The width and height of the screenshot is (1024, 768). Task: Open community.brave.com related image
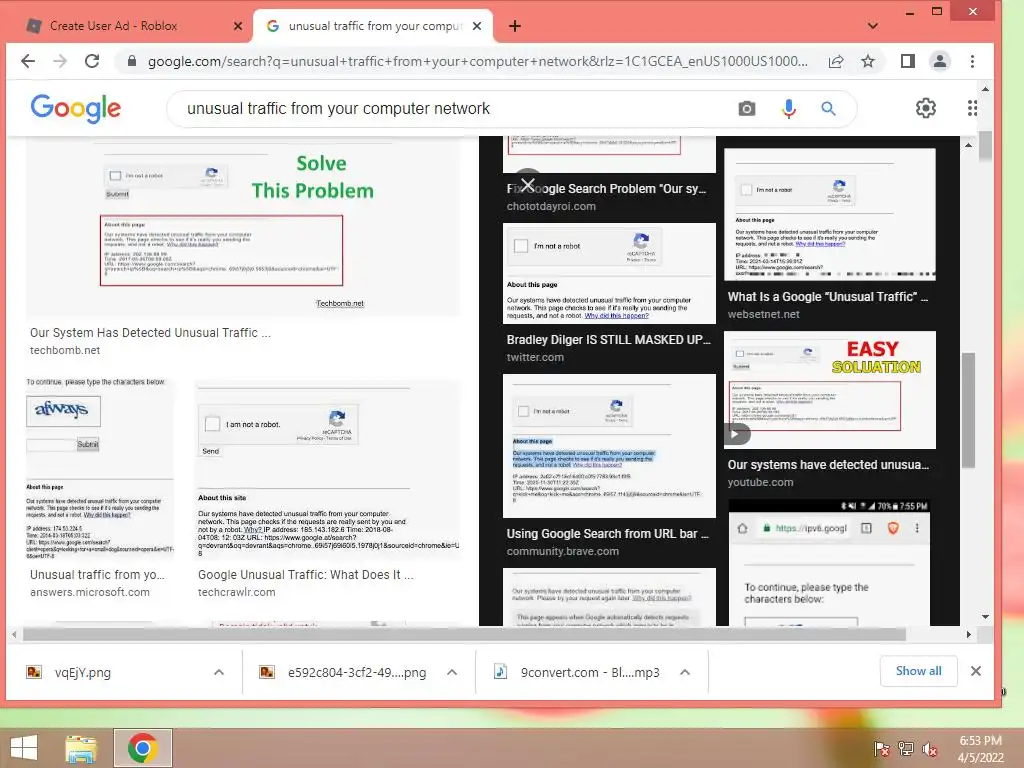[609, 445]
